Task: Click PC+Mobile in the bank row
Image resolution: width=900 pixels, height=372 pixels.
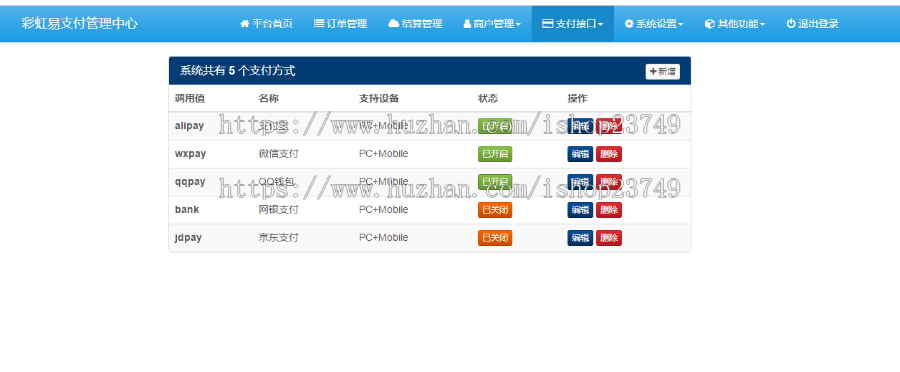Action: point(384,210)
